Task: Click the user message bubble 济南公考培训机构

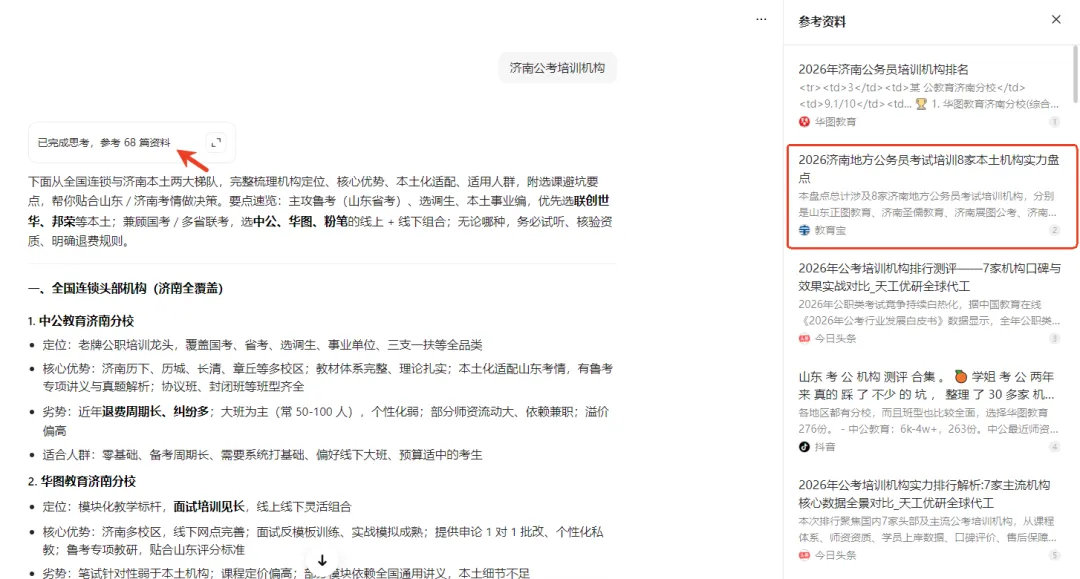Action: 557,67
